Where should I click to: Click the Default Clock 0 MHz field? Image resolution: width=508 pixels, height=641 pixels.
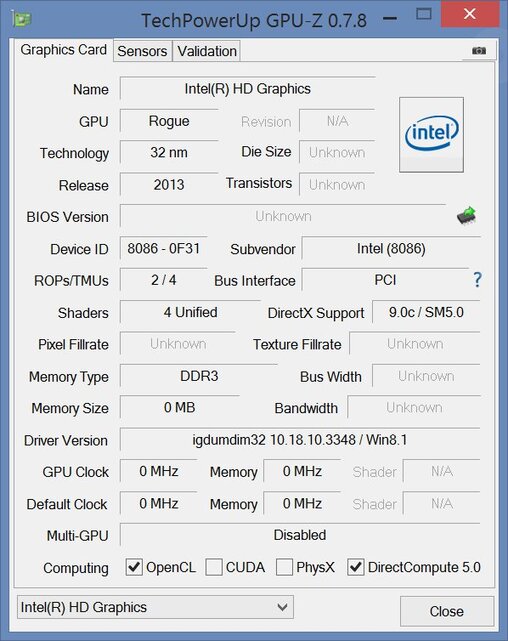tap(159, 503)
